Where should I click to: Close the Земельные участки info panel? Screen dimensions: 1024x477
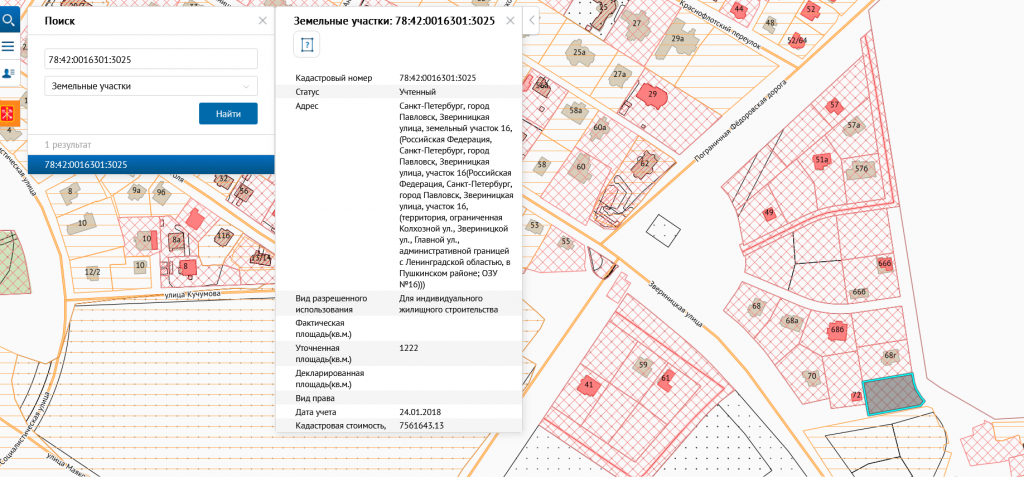[510, 21]
